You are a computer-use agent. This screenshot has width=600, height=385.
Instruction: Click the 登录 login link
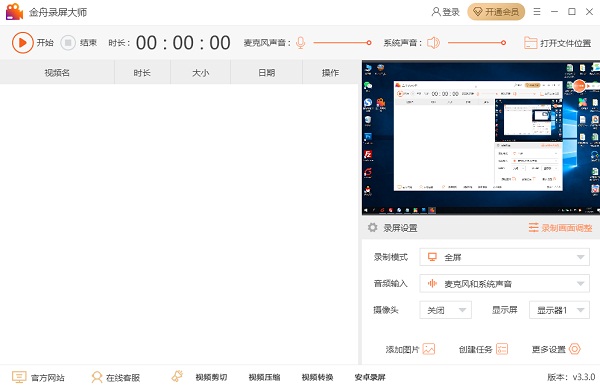click(x=446, y=12)
